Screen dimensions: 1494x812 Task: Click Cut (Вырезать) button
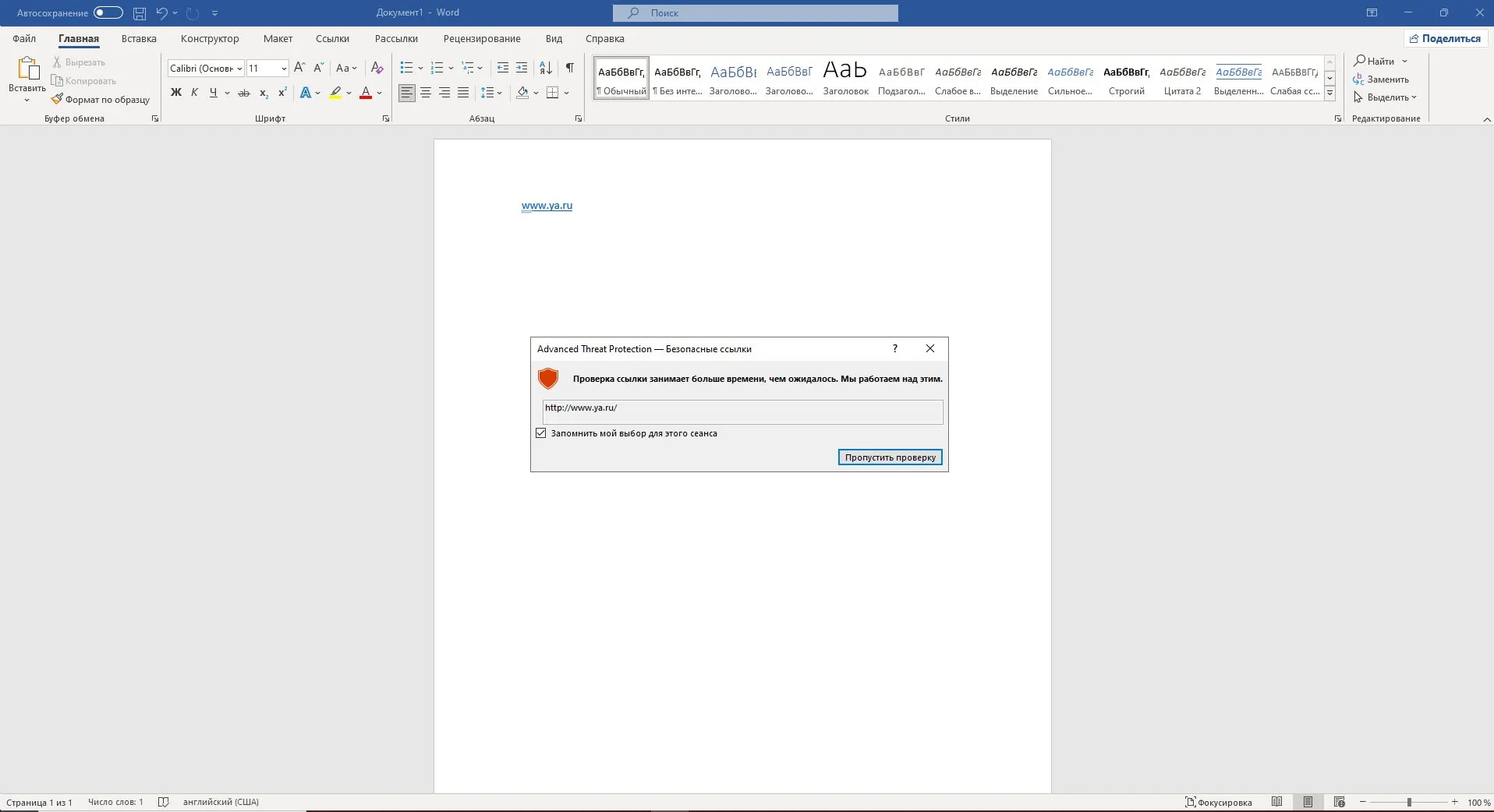click(x=79, y=62)
